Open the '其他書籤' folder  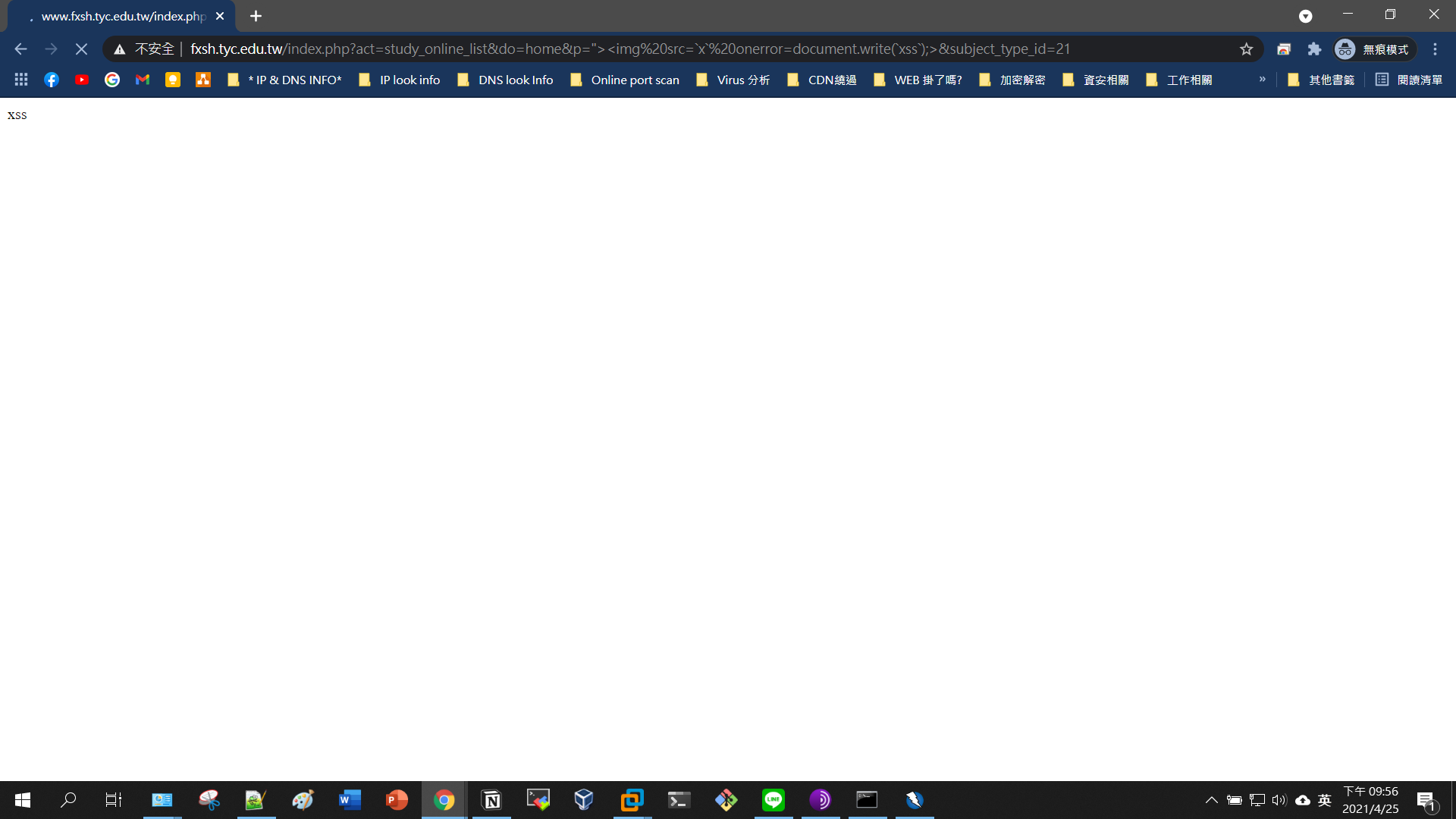pos(1321,80)
